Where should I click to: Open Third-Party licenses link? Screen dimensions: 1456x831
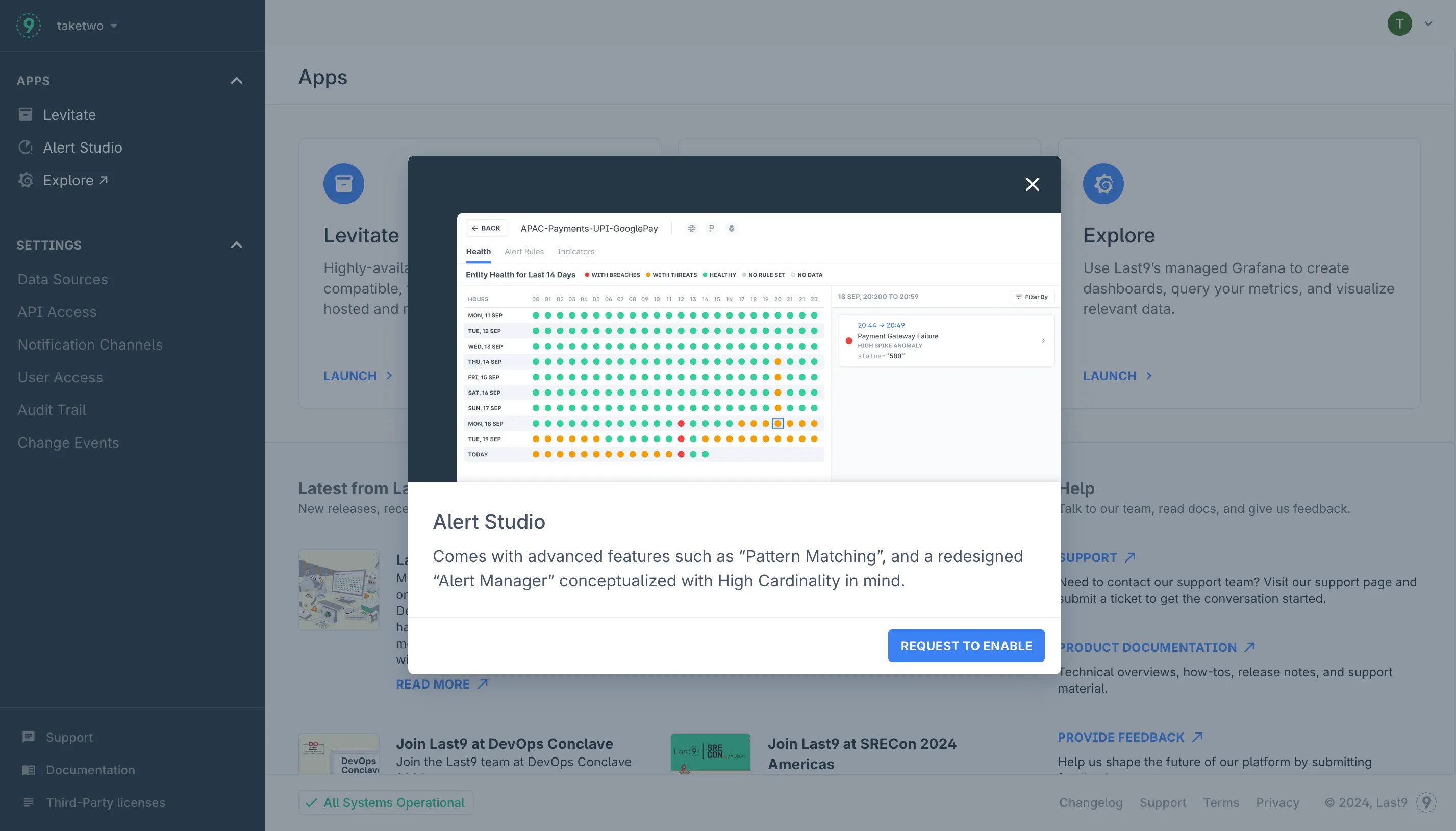click(x=106, y=802)
